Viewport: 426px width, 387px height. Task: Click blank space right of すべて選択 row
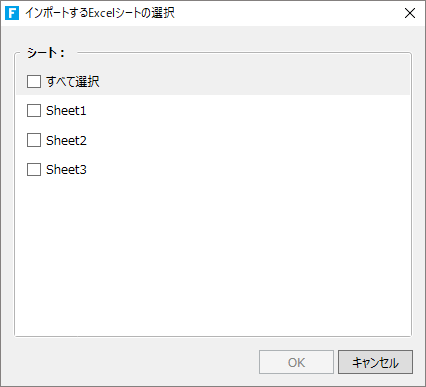coord(253,81)
